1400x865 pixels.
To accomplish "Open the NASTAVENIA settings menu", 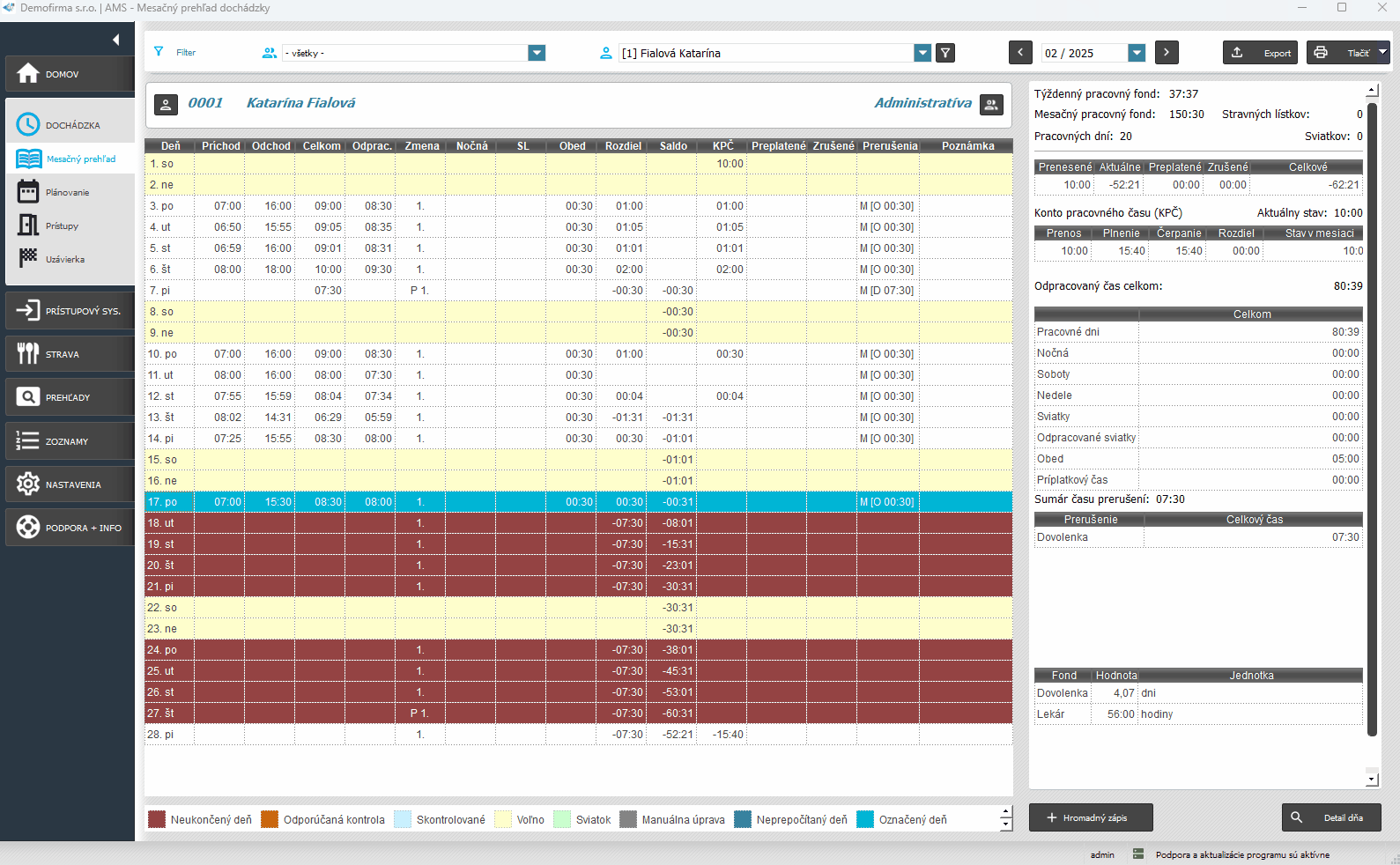I will click(70, 484).
